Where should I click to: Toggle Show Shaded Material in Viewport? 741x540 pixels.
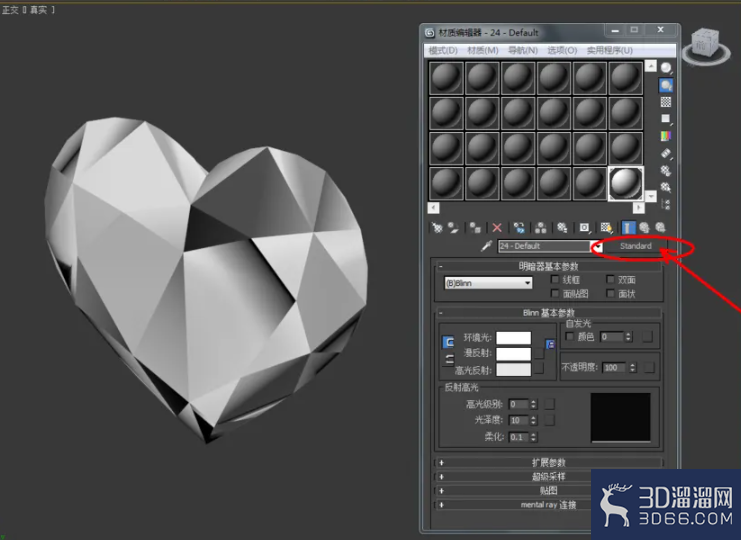click(606, 228)
